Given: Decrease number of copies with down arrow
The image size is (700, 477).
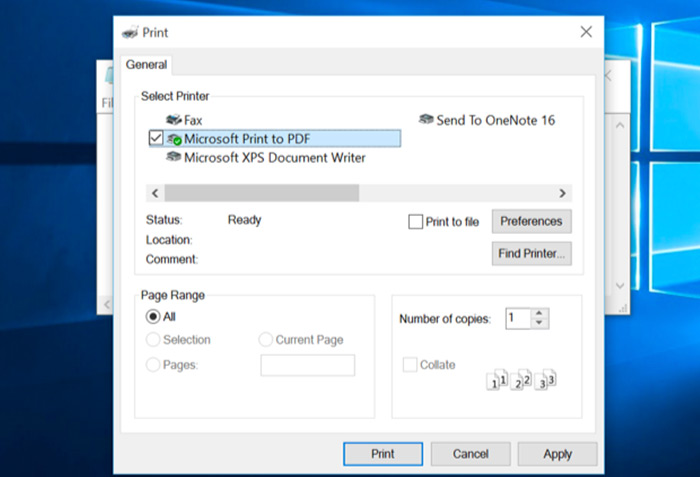Looking at the screenshot, I should pyautogui.click(x=539, y=323).
